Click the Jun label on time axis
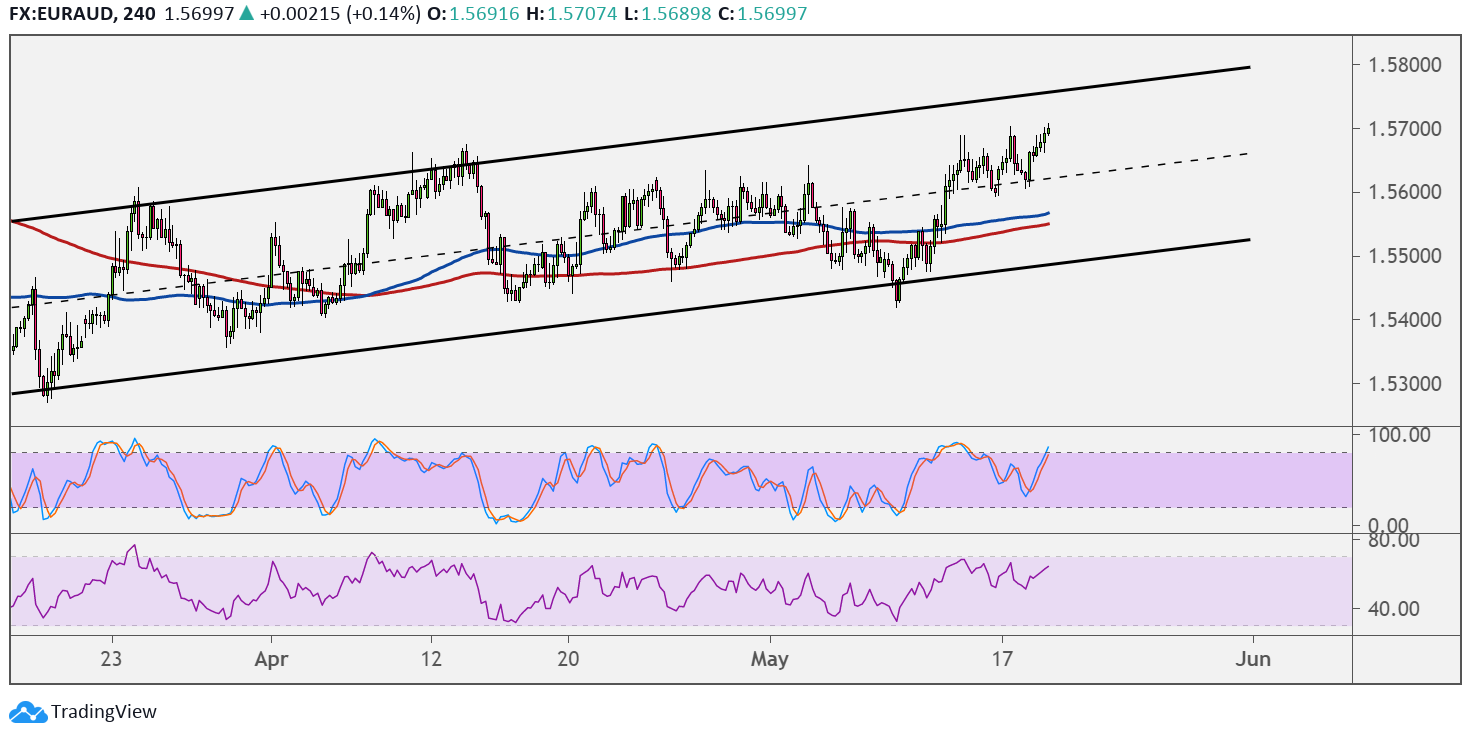Viewport: 1471px width, 739px height. pyautogui.click(x=1253, y=659)
